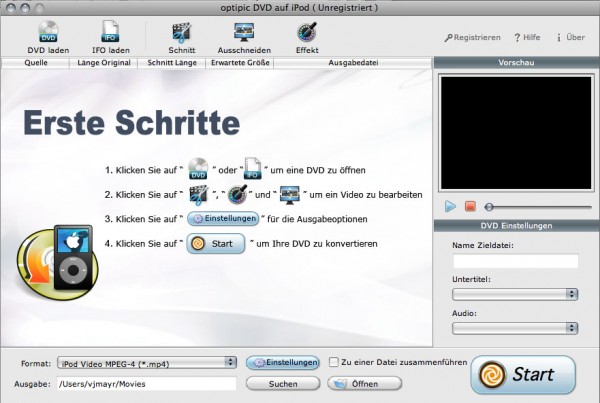Click the Öffnen folder button

(365, 383)
